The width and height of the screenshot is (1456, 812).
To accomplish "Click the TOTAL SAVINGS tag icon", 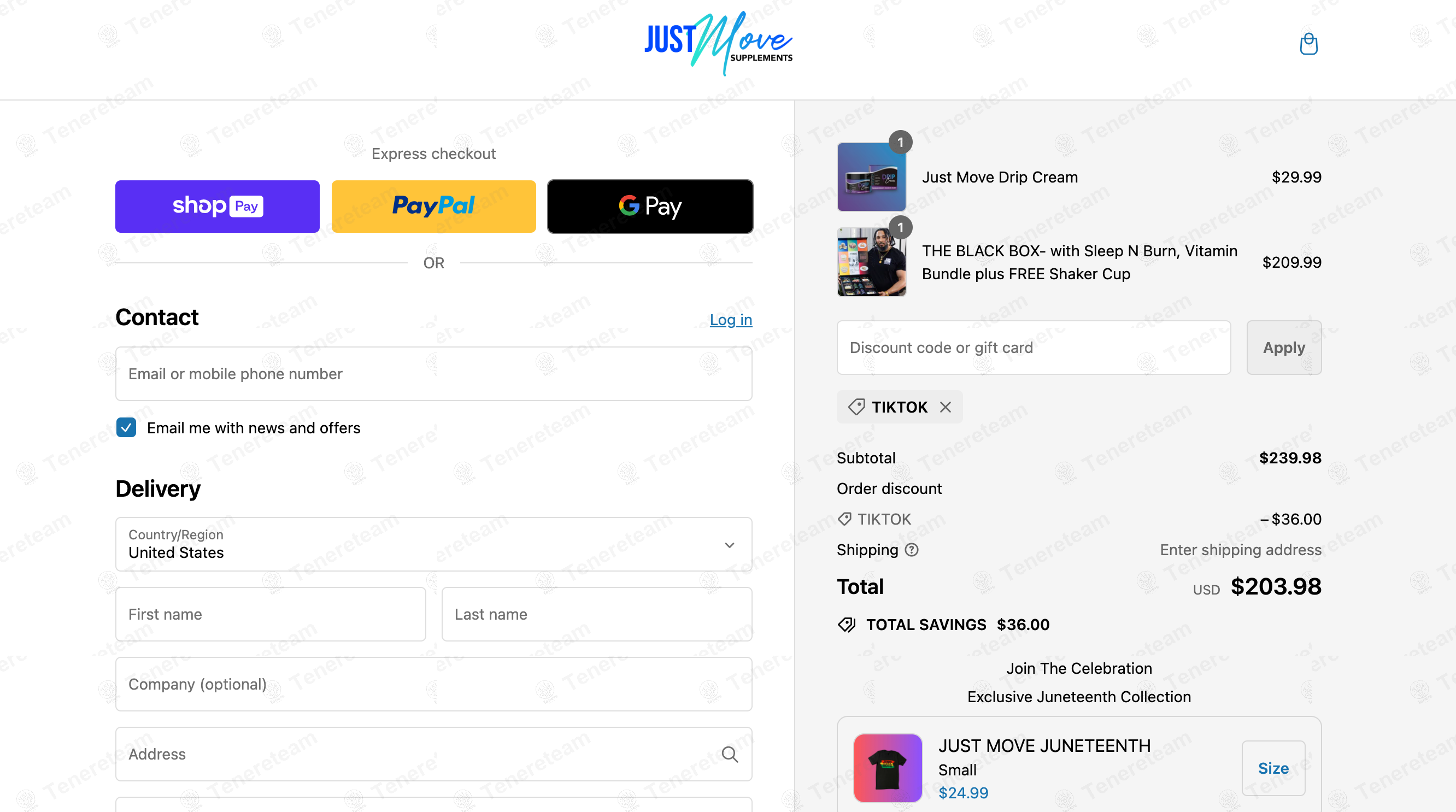I will click(846, 625).
